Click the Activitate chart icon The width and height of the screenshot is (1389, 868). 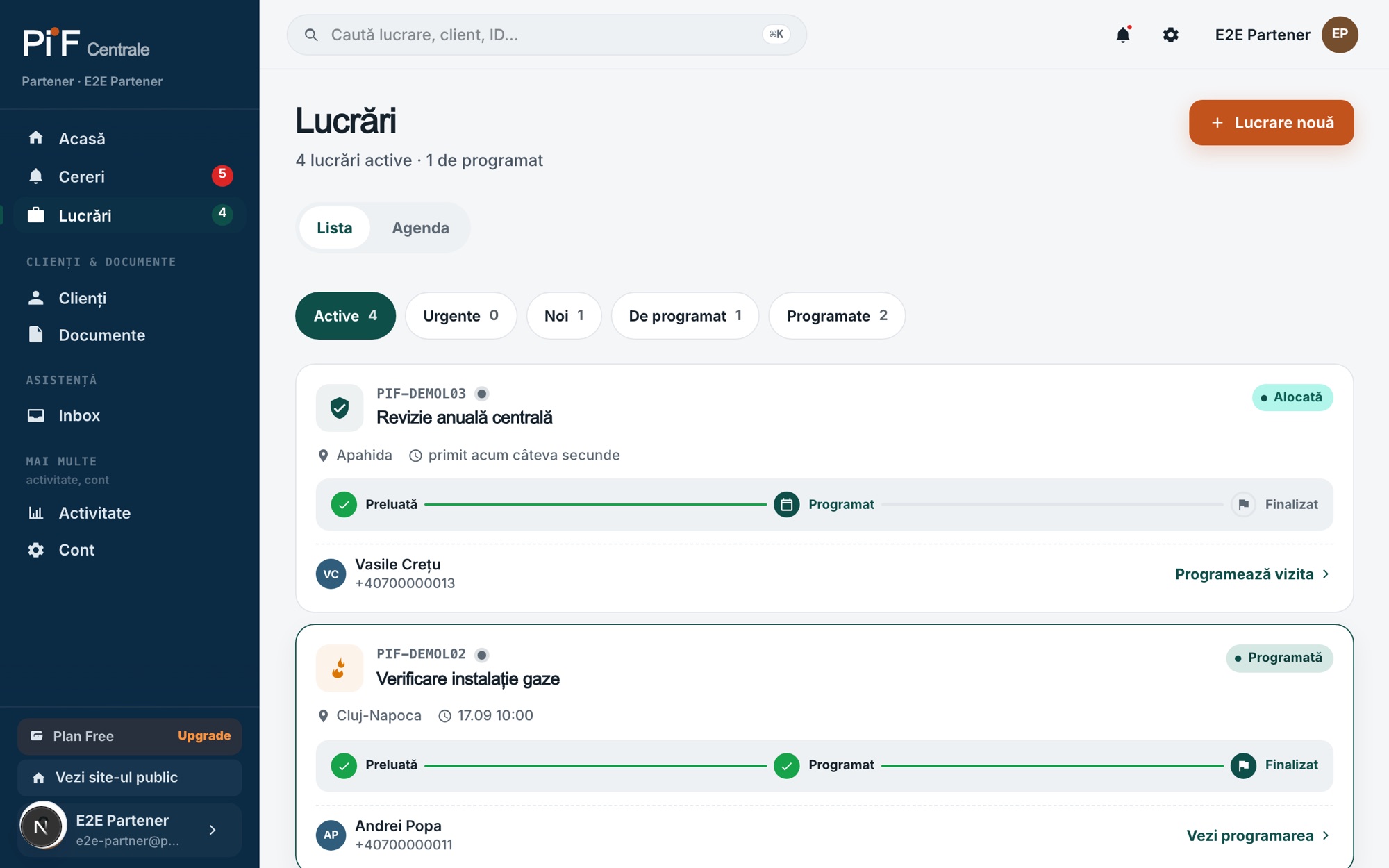point(36,513)
